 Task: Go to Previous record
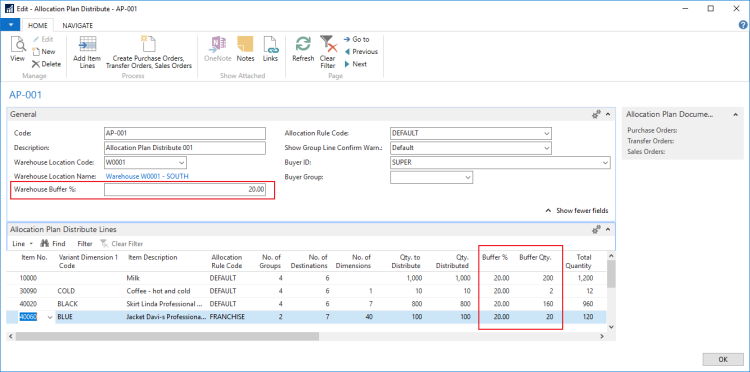(x=361, y=52)
